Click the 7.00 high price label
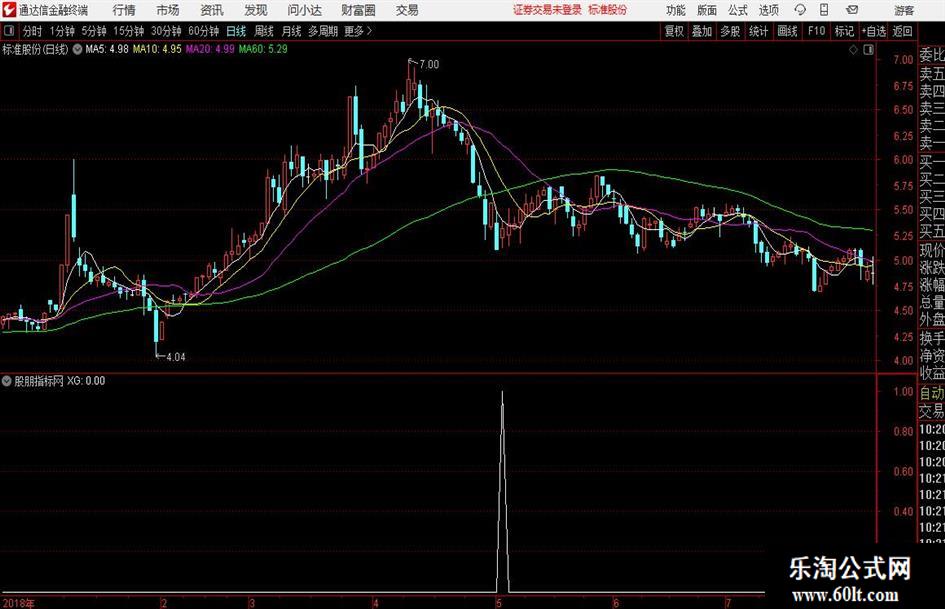Image resolution: width=945 pixels, height=609 pixels. click(429, 64)
